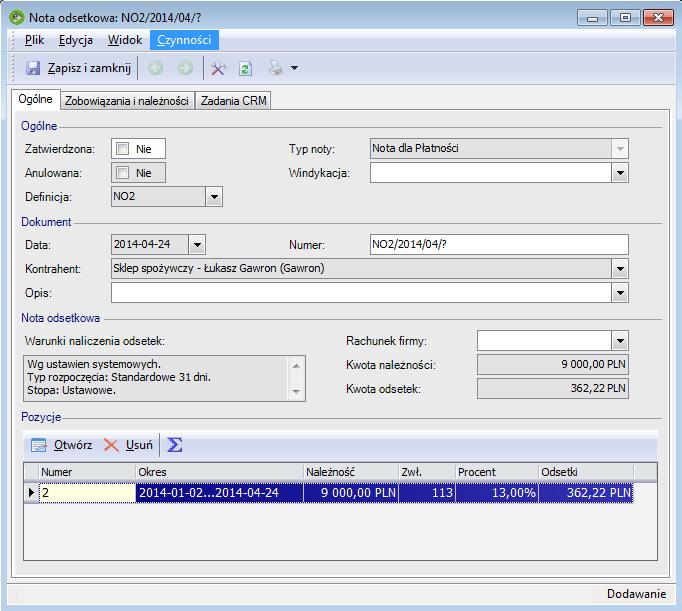Click the Zwł. cell with 113
Viewport: 682px width, 611px height.
tap(427, 493)
